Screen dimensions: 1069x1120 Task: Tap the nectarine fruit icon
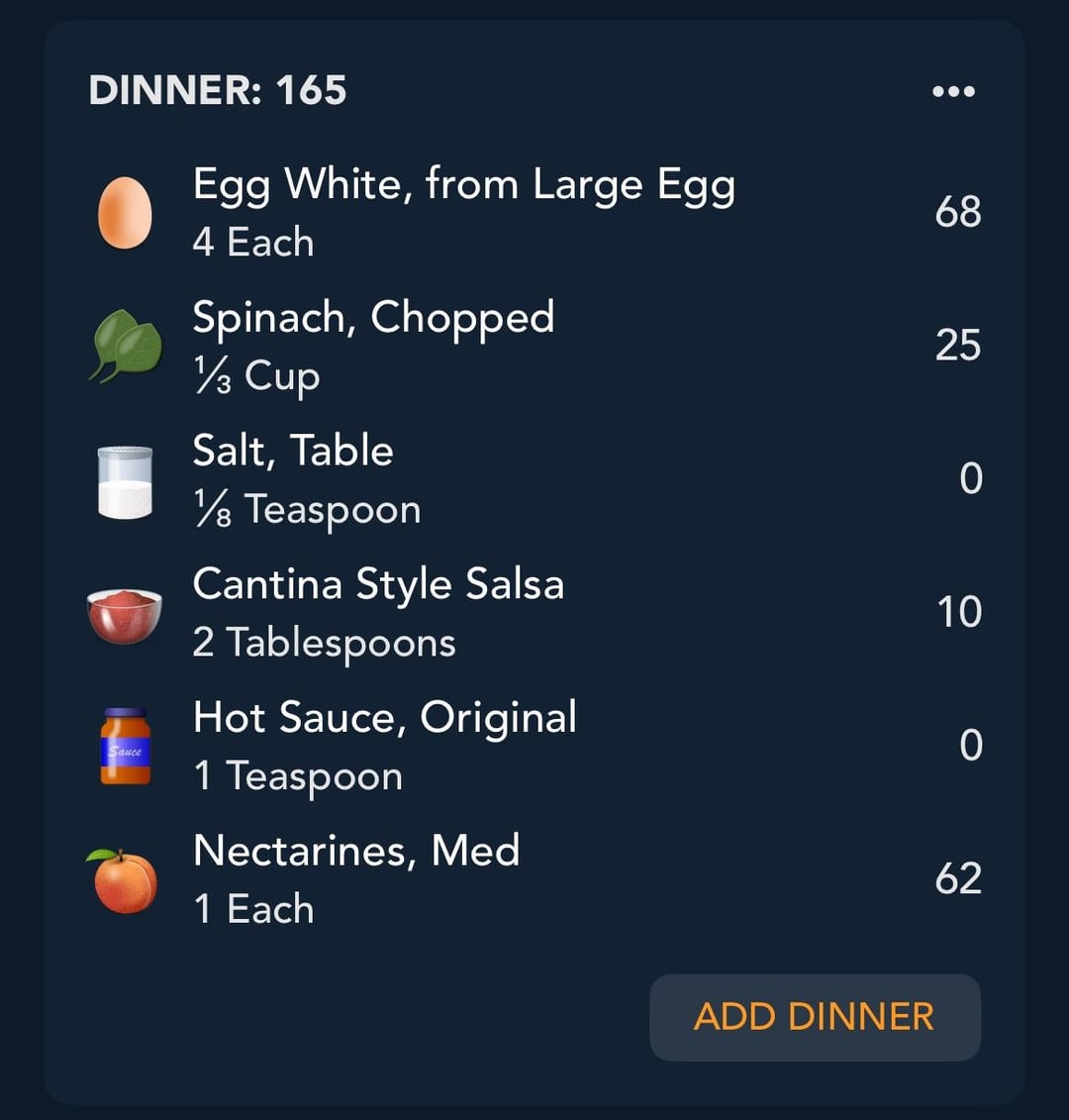click(123, 880)
